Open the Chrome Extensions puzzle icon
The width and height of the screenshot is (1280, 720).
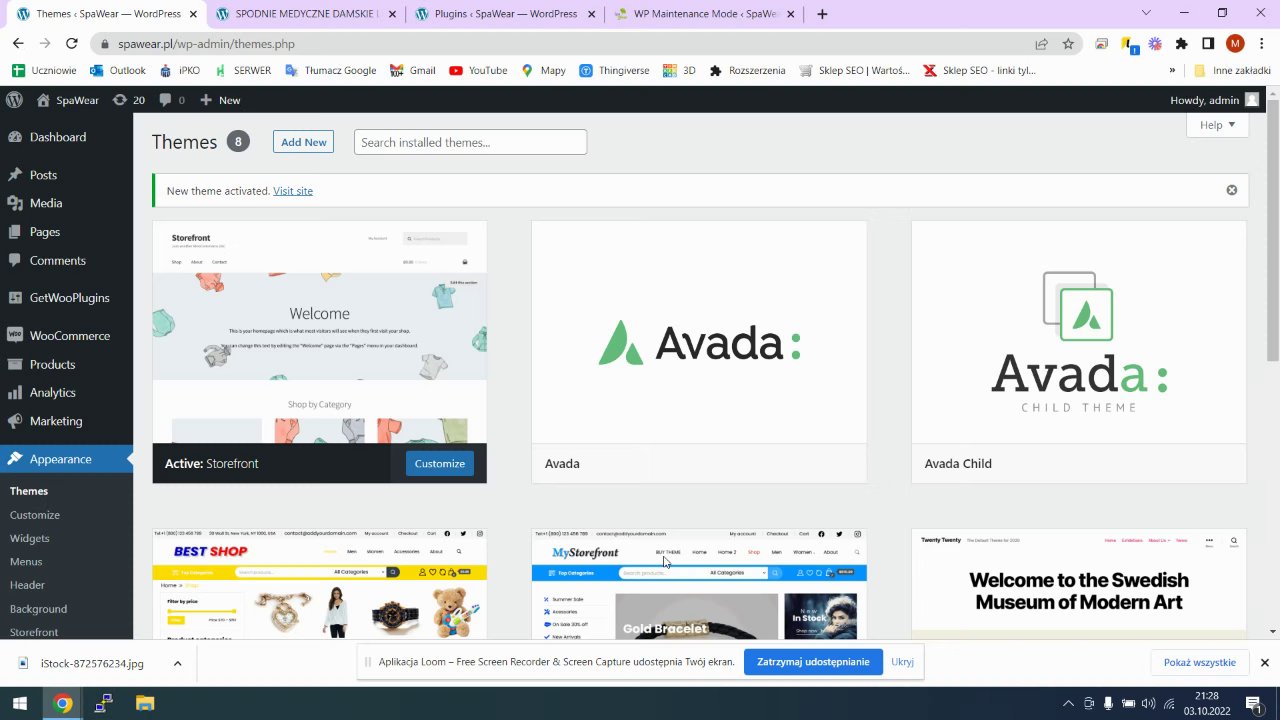1181,44
